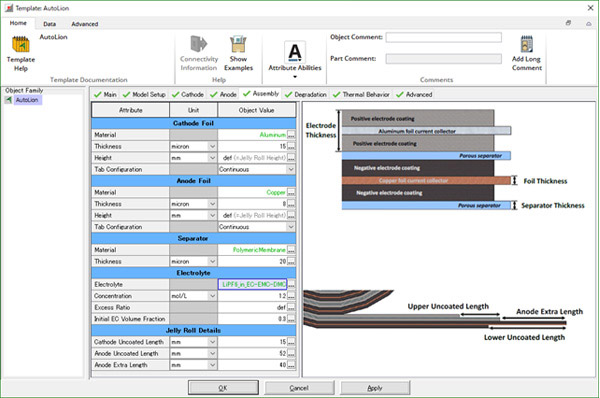Image resolution: width=600 pixels, height=398 pixels.
Task: Click the Object Value column header
Action: pos(256,110)
